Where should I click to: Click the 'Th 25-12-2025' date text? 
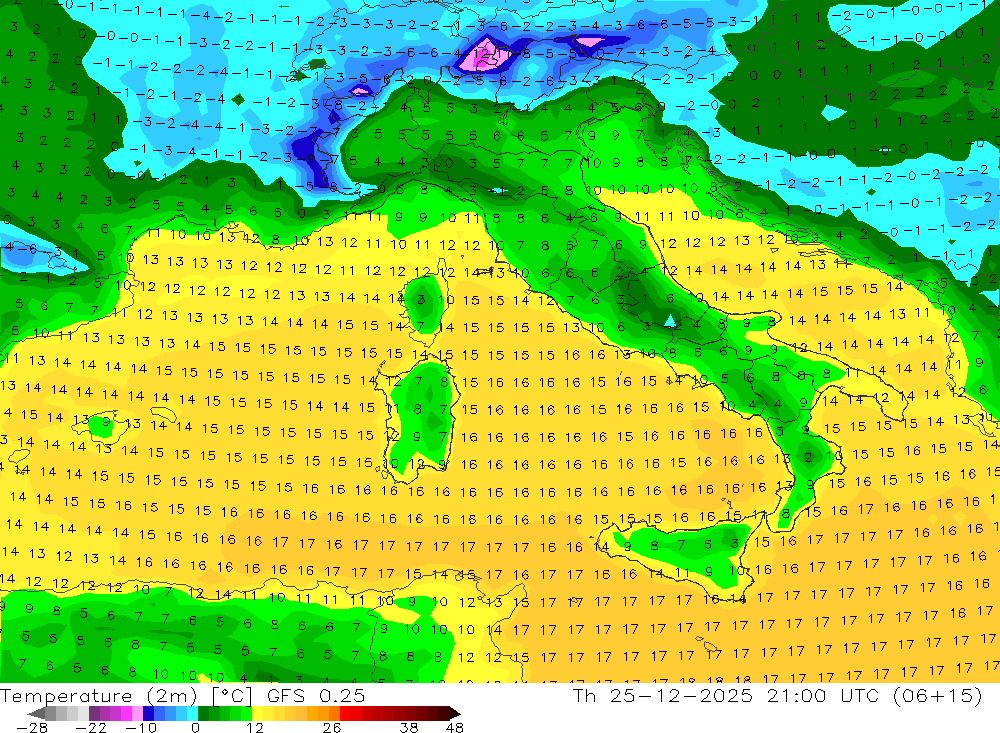(662, 695)
